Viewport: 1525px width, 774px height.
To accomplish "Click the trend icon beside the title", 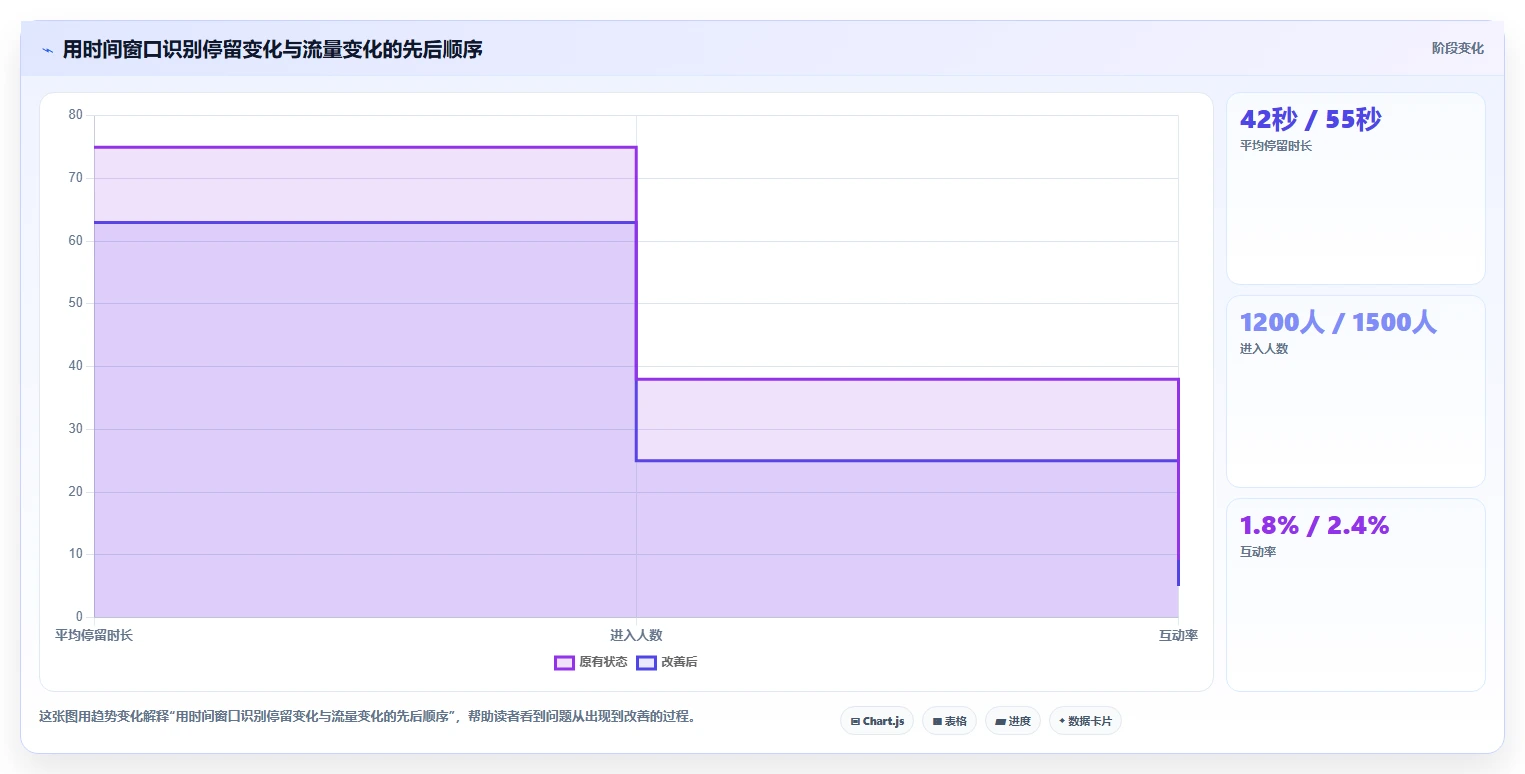I will (x=47, y=50).
